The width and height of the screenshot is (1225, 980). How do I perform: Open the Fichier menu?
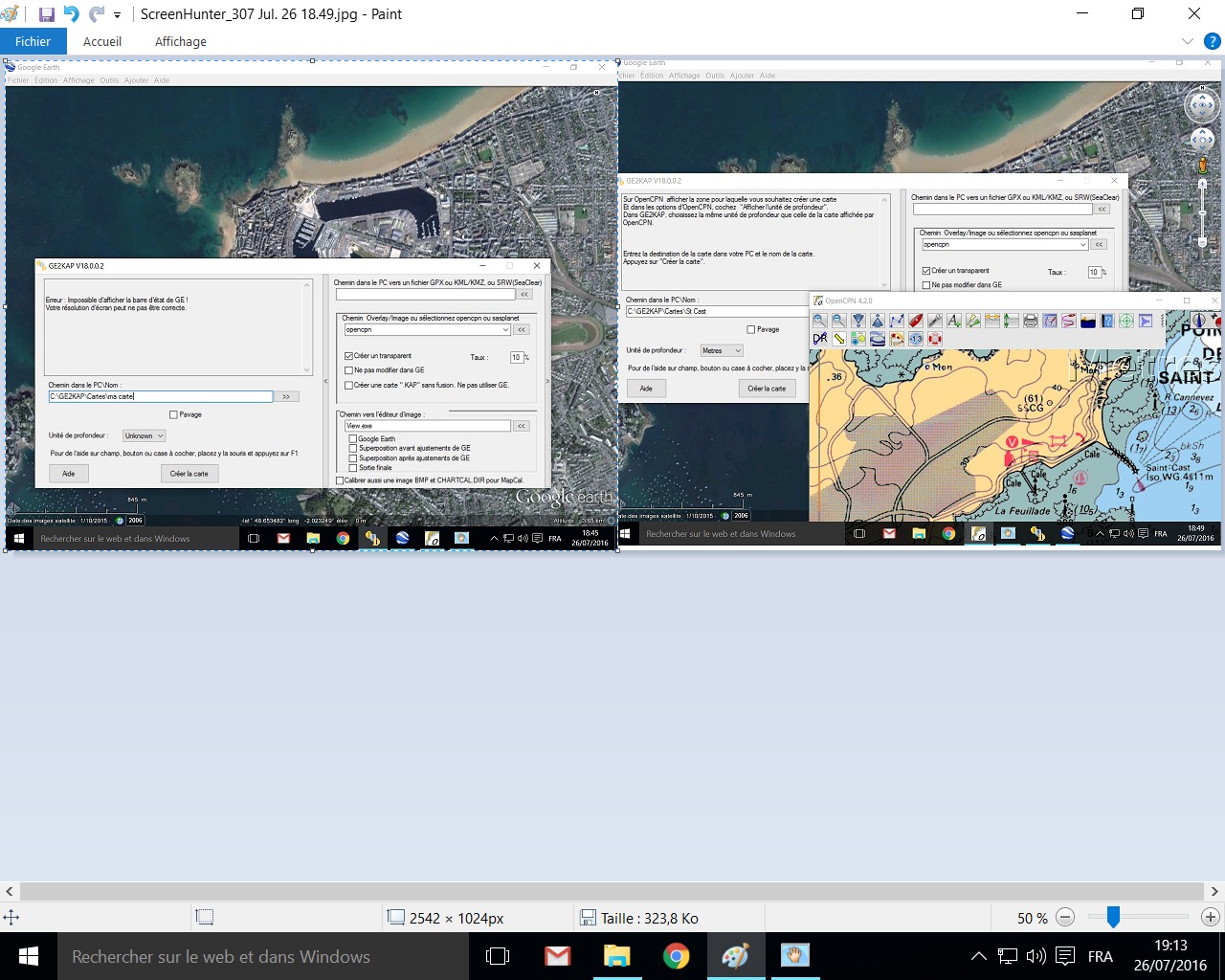point(33,41)
